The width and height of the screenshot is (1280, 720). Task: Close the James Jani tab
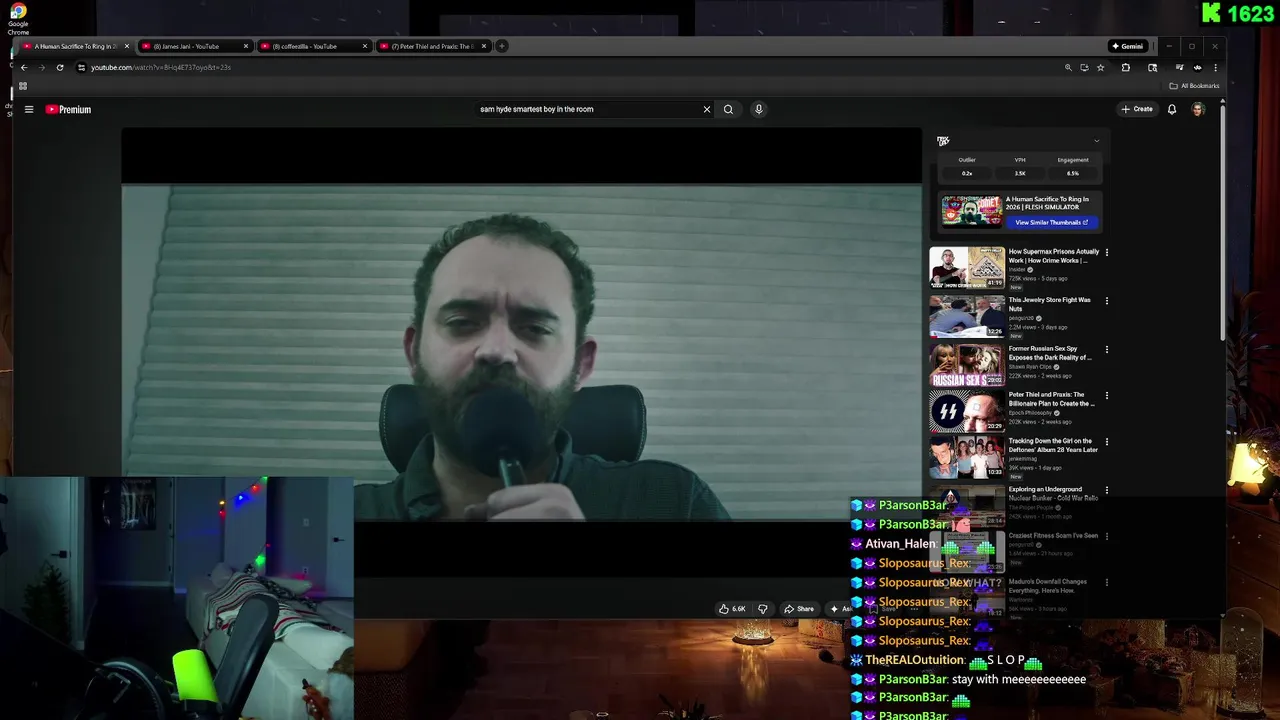point(246,46)
